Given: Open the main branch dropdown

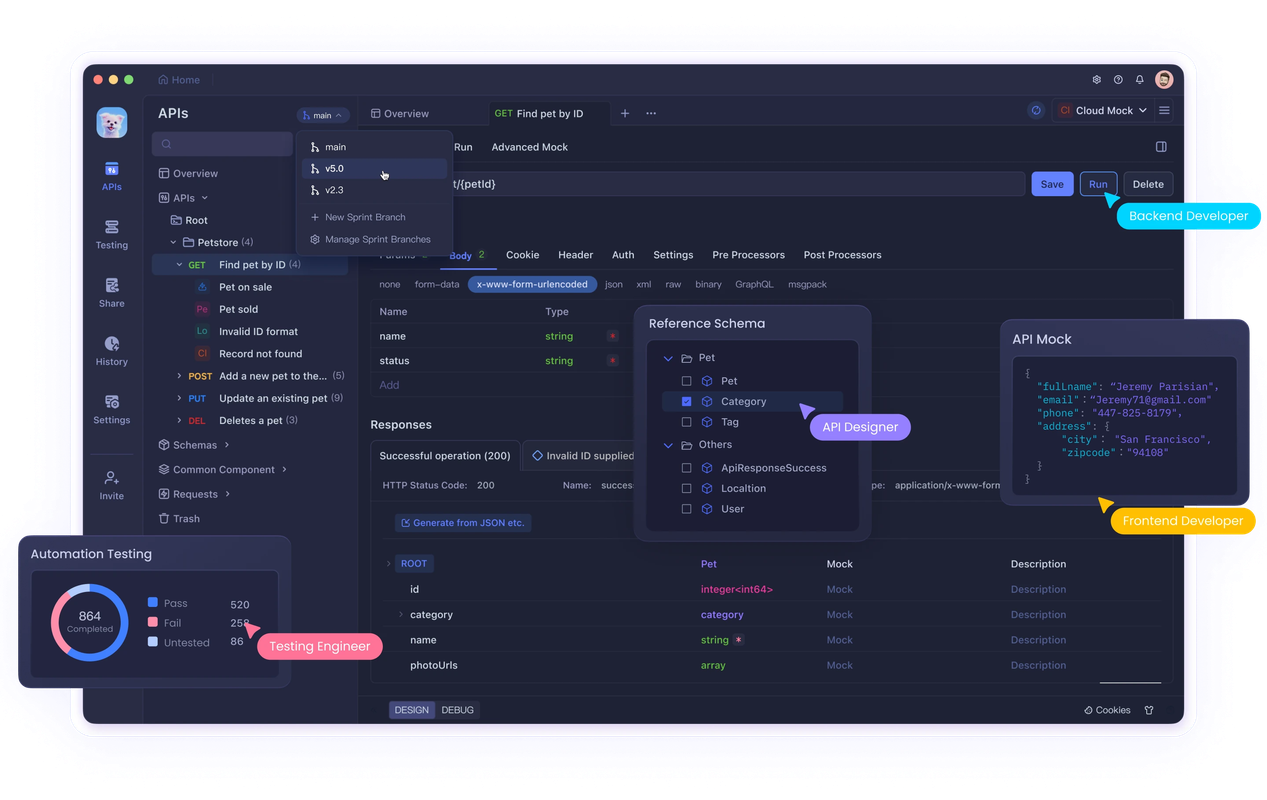Looking at the screenshot, I should (322, 115).
